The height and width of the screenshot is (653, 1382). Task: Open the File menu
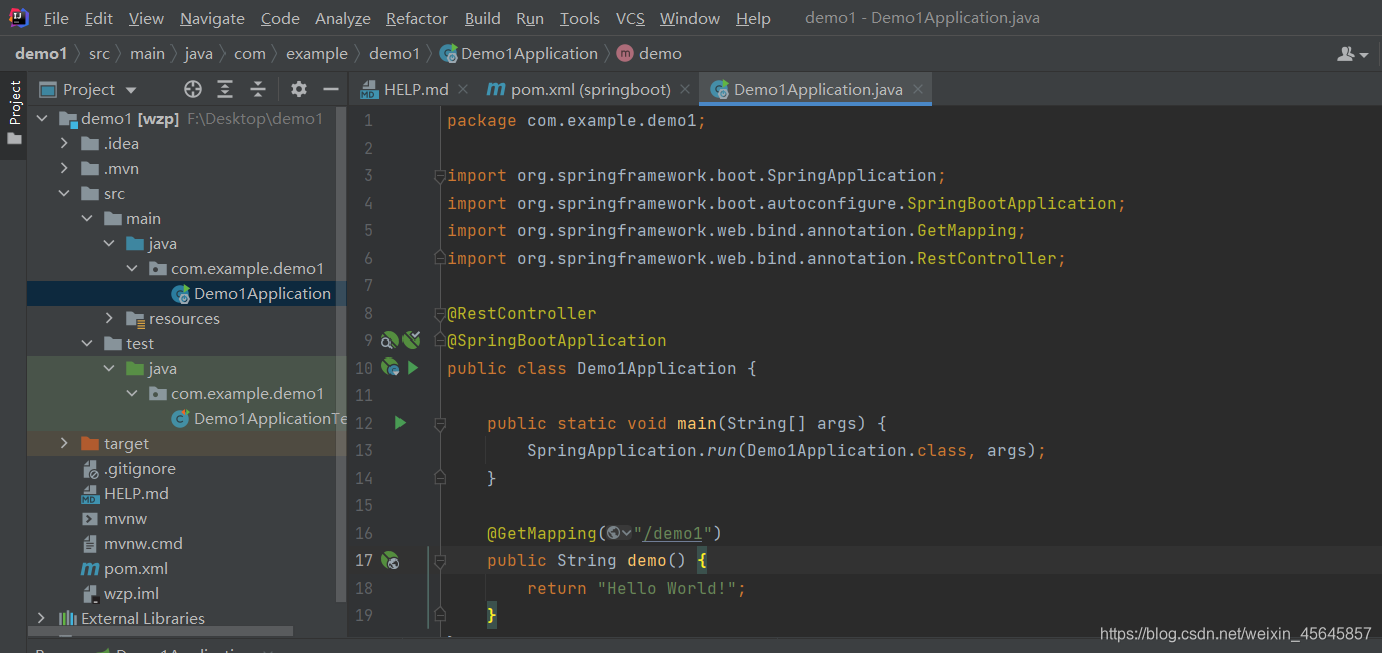click(56, 18)
